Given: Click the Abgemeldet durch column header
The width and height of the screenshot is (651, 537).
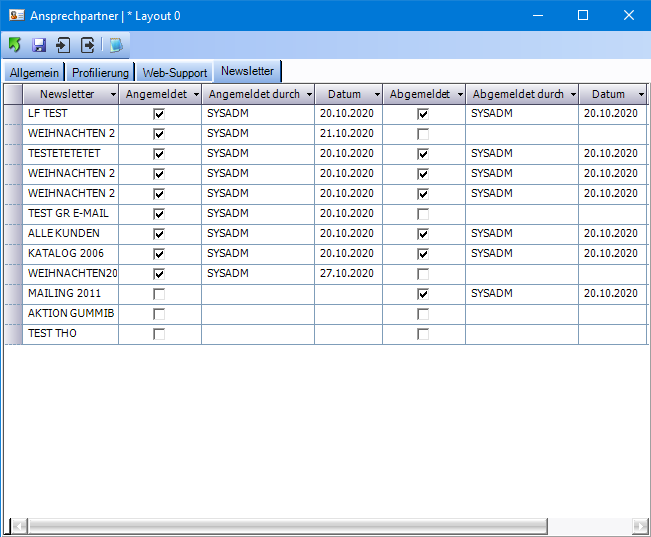Looking at the screenshot, I should (517, 94).
